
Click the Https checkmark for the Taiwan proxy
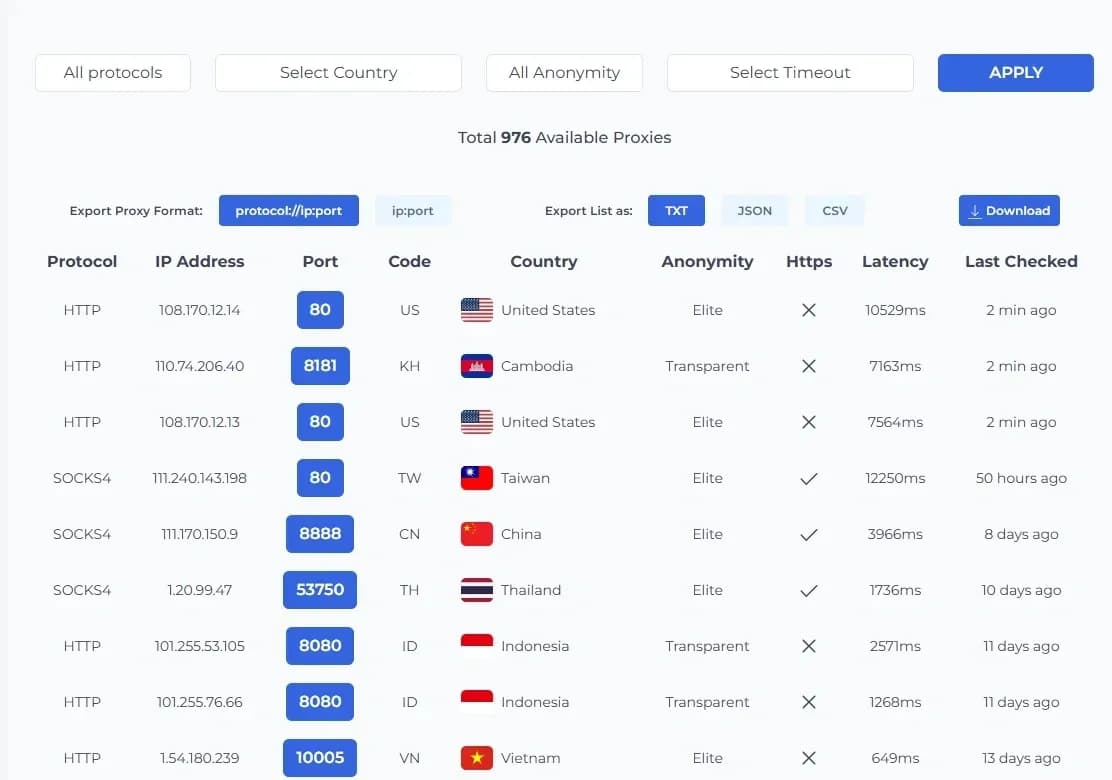point(809,478)
